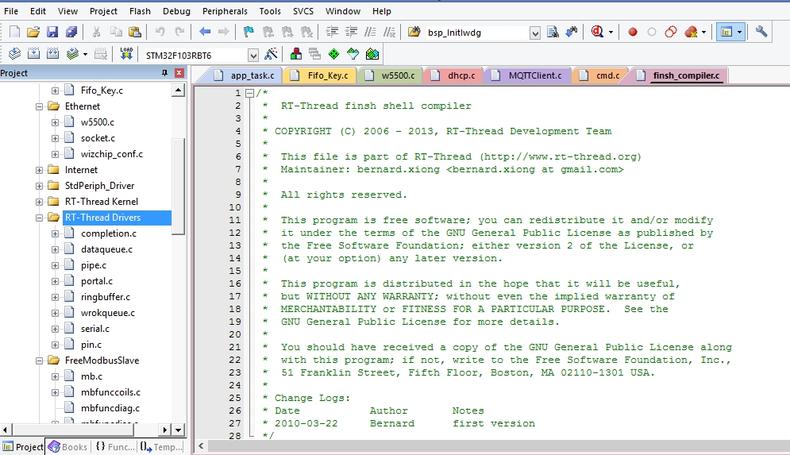Create a new file with the toolbar icon
Image resolution: width=790 pixels, height=455 pixels.
pos(15,32)
